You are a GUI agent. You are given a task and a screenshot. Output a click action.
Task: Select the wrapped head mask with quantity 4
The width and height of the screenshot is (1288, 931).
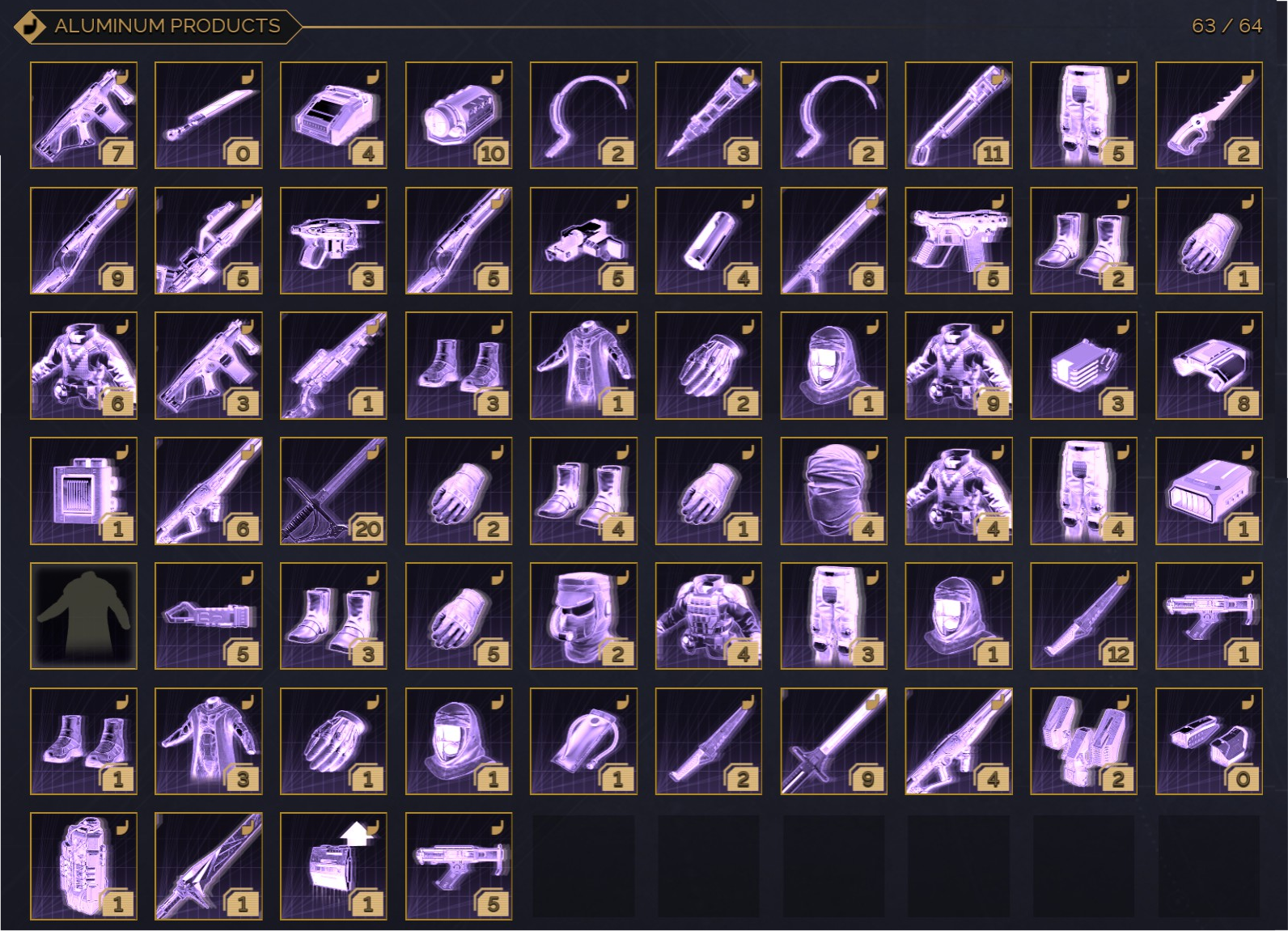click(833, 491)
